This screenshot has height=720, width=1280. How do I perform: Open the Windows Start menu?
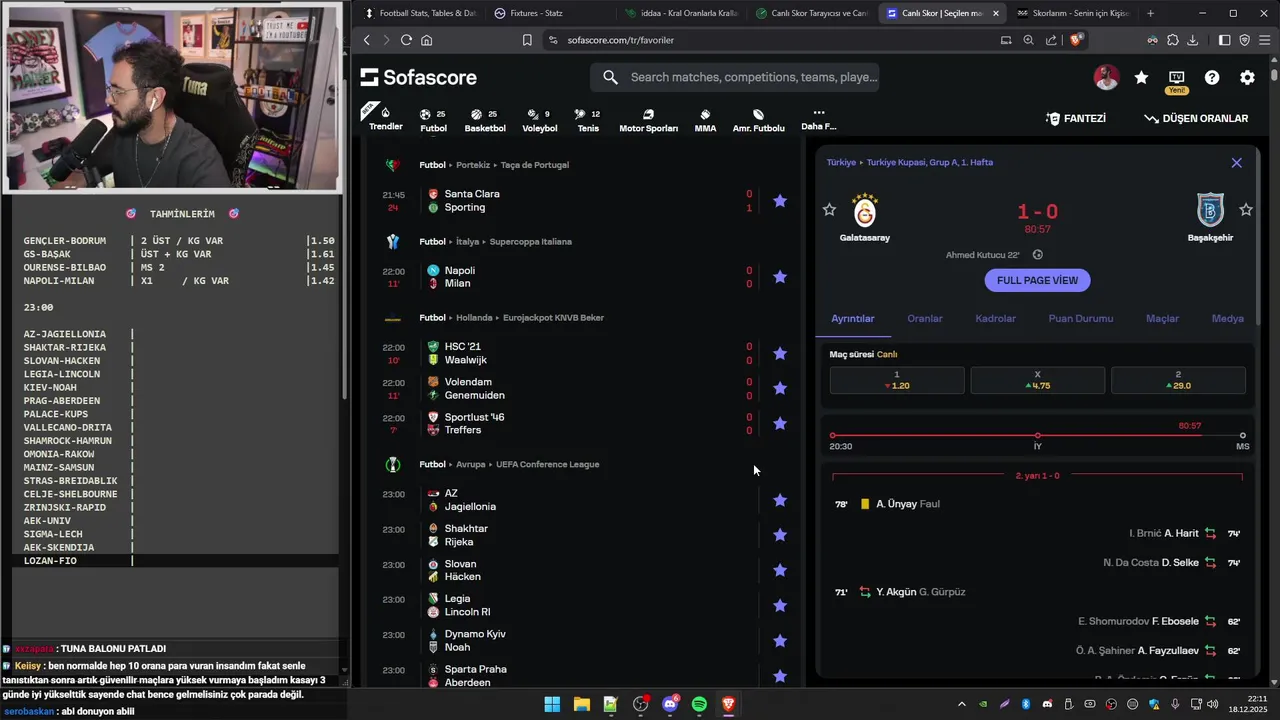pos(552,705)
